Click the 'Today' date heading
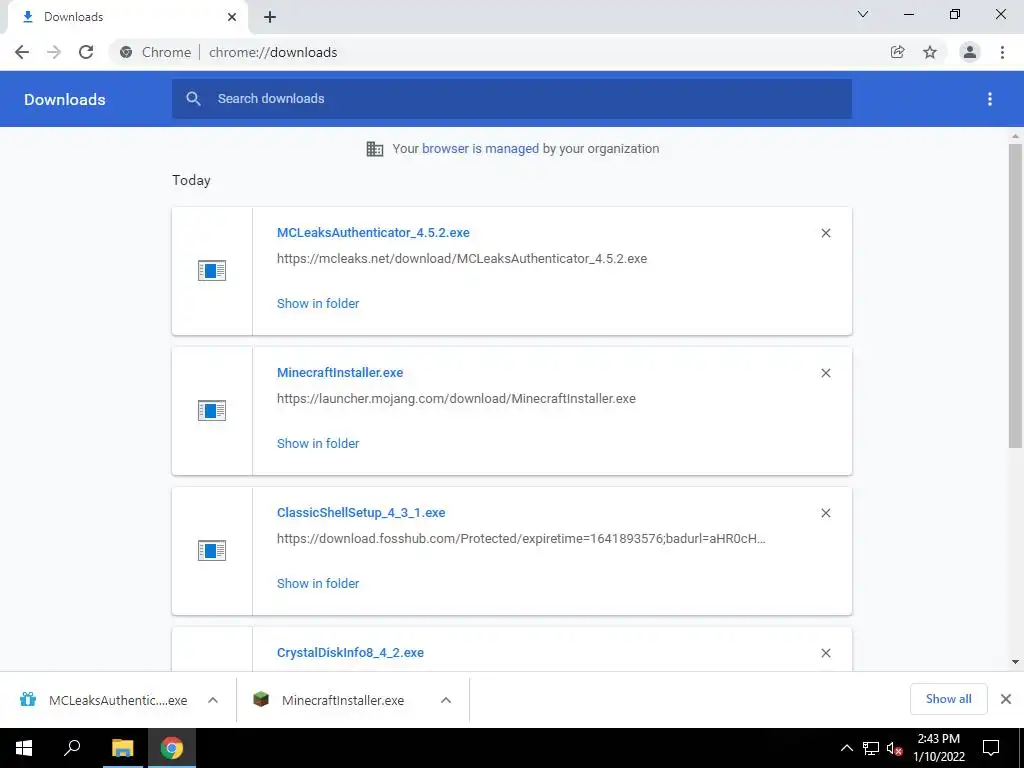This screenshot has width=1024, height=768. [191, 180]
